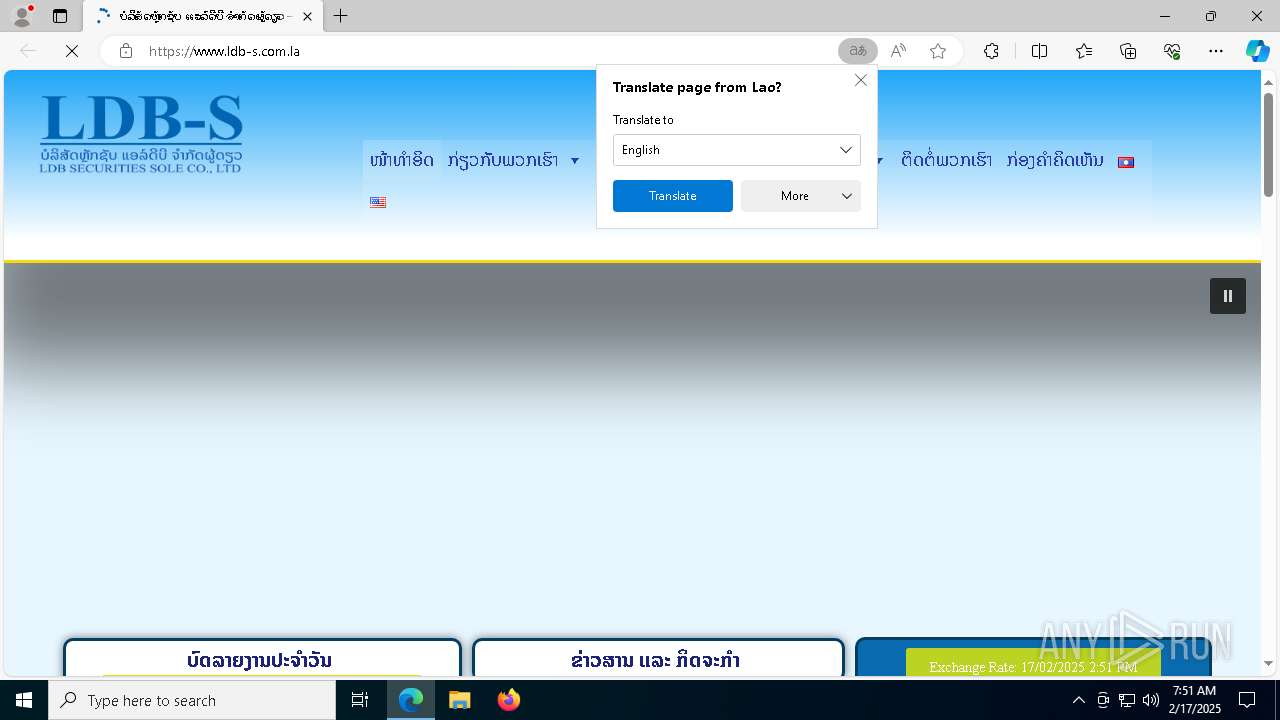Open File Explorer on taskbar
This screenshot has width=1280, height=720.
click(460, 700)
